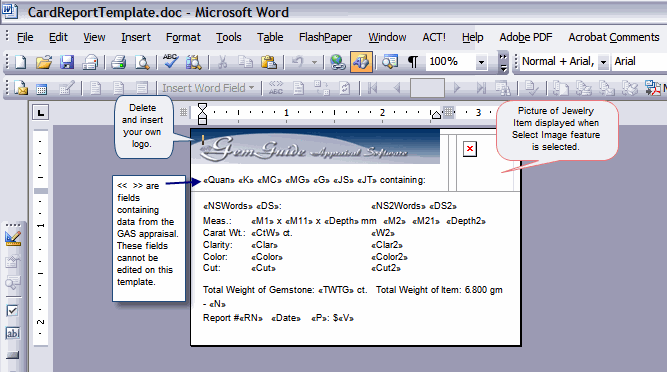
Task: Open Print Preview
Action: tap(142, 62)
